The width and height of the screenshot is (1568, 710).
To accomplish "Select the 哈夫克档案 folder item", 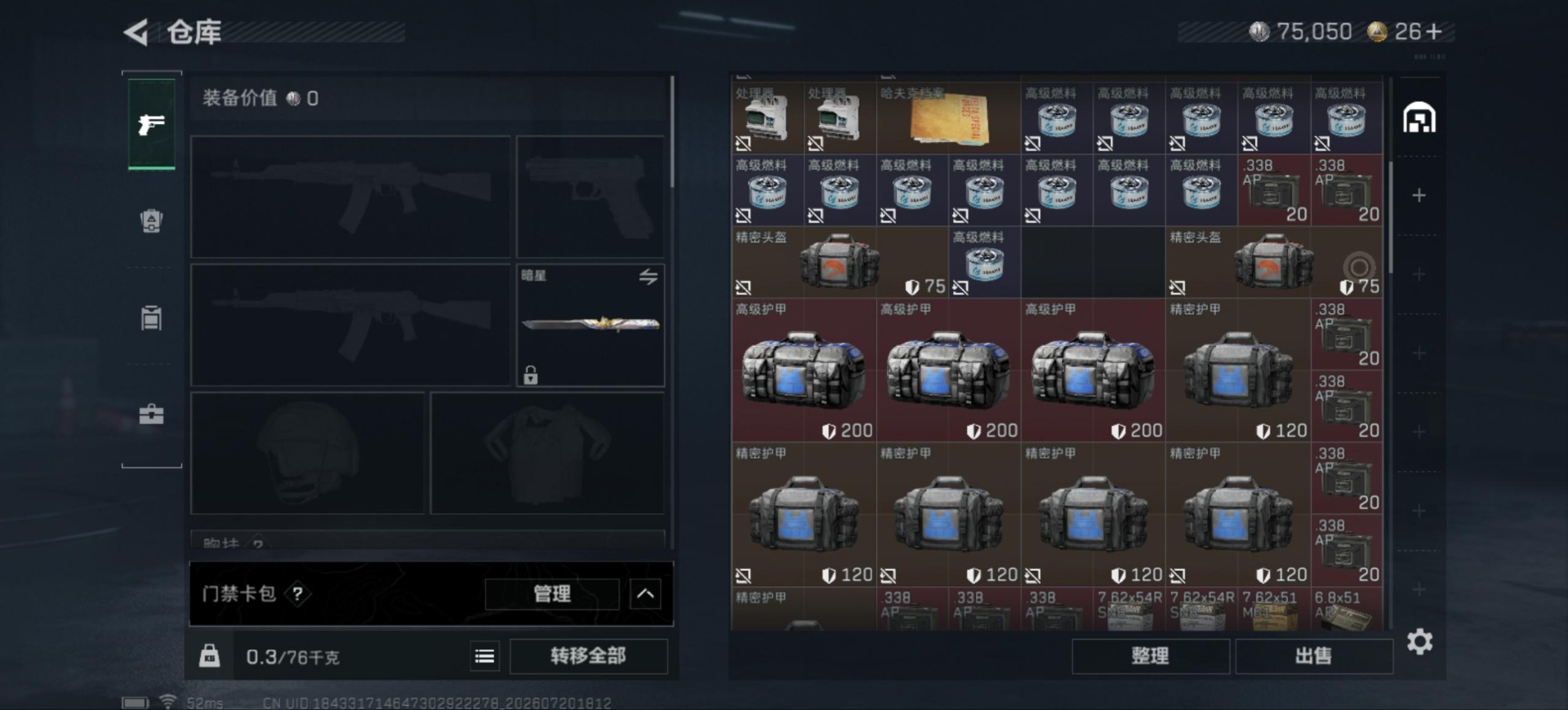I will click(949, 118).
